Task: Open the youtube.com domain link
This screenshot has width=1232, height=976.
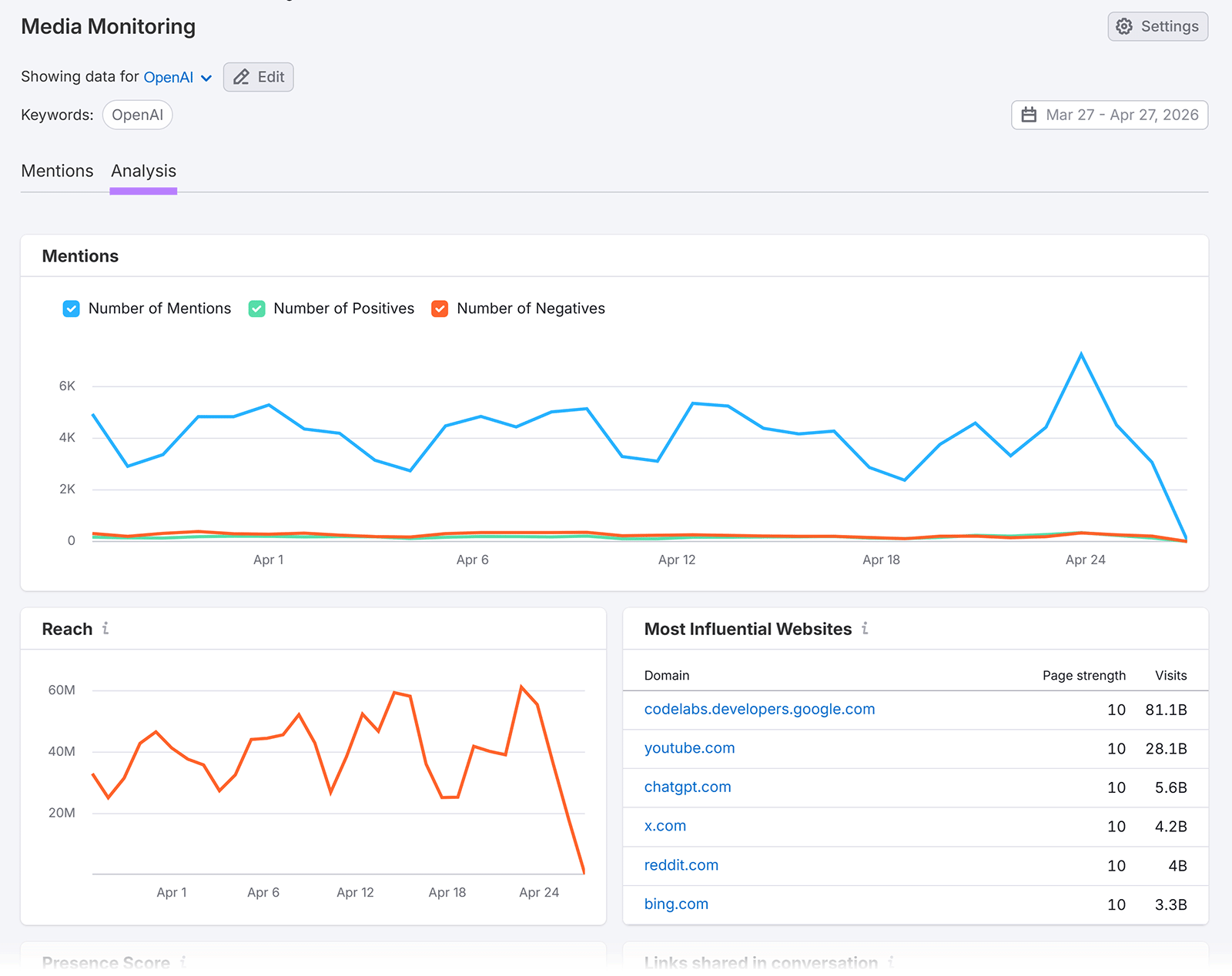Action: point(689,748)
